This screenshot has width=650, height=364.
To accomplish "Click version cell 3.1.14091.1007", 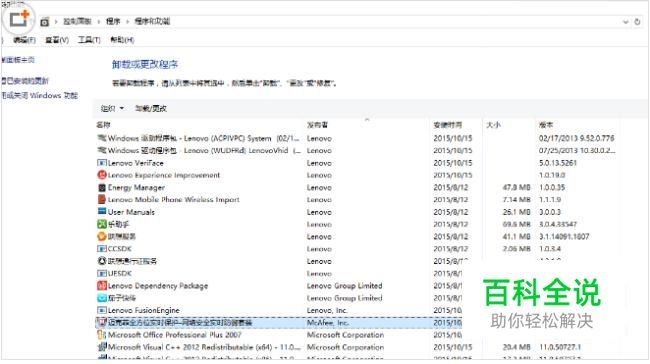I will click(x=564, y=236).
